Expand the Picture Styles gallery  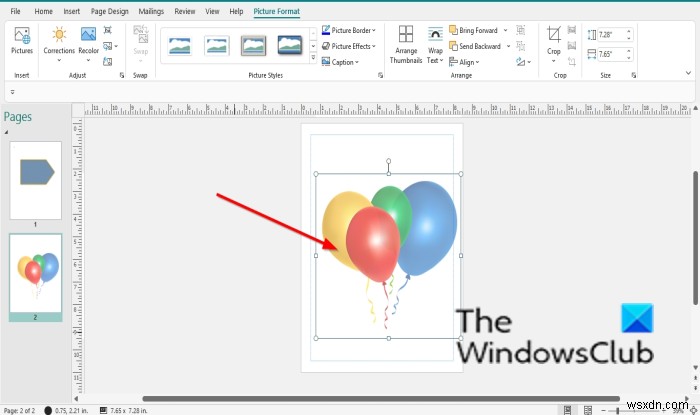313,58
